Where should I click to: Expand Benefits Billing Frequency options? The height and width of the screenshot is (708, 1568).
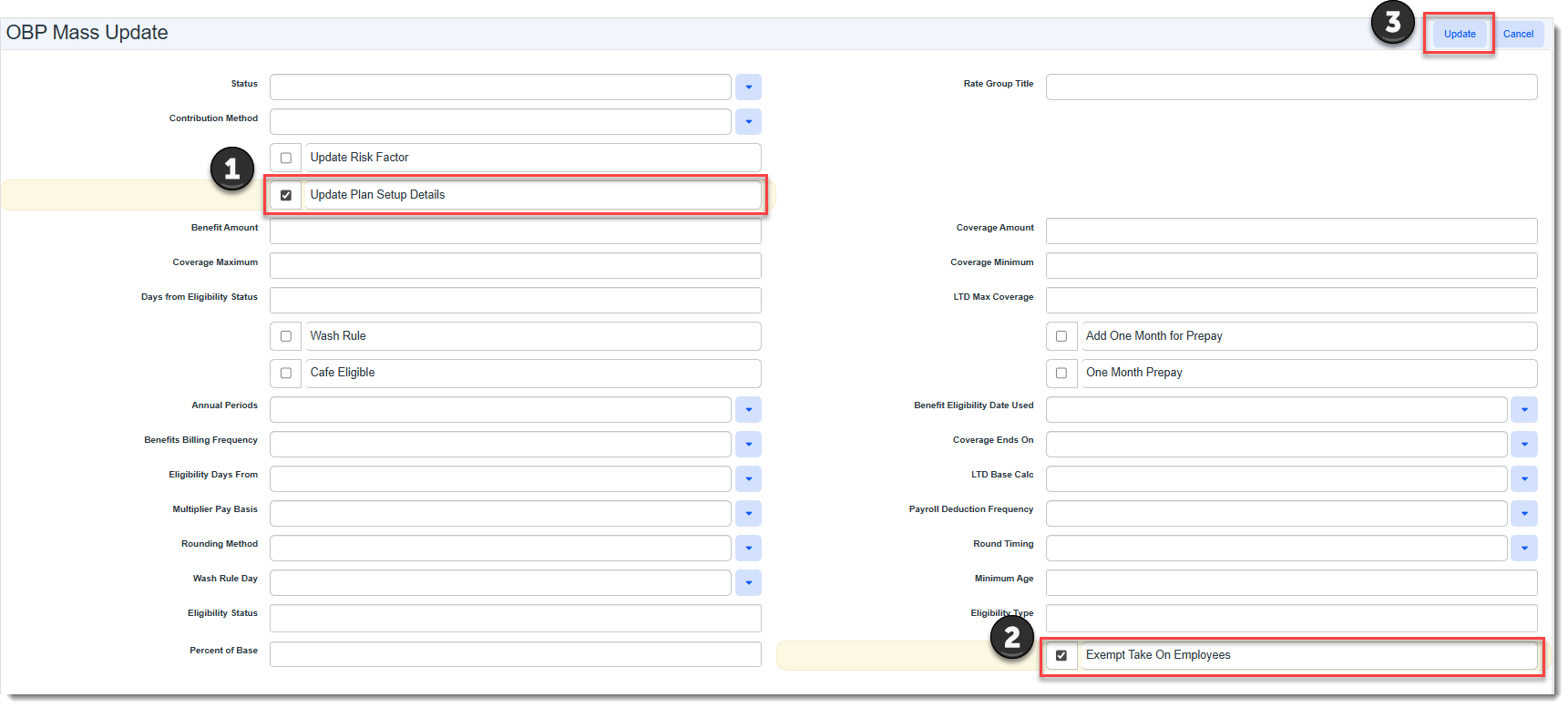click(748, 445)
